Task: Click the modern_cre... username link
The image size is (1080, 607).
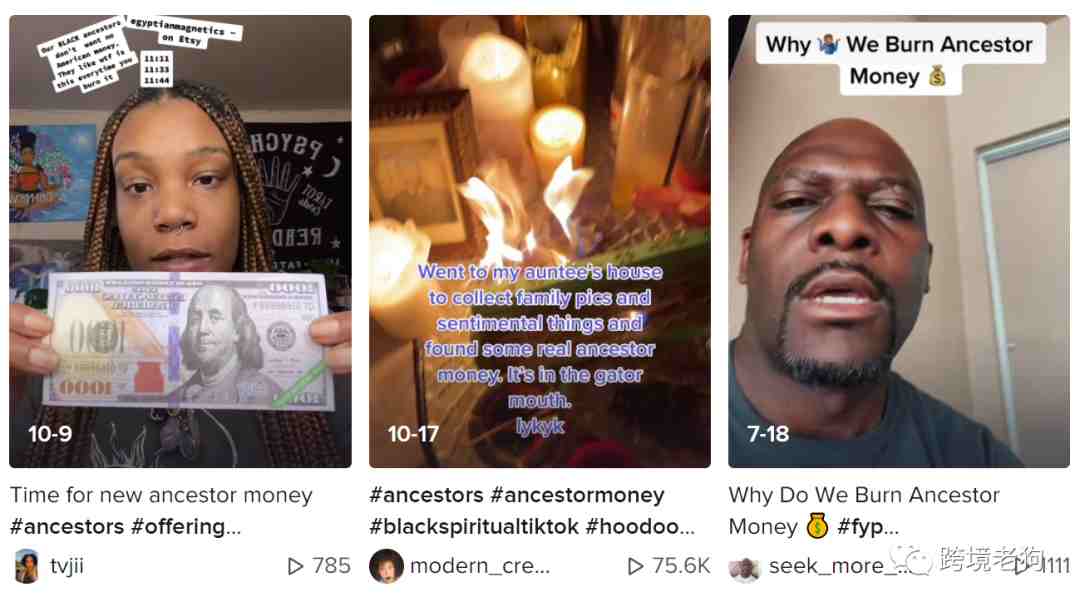Action: 480,566
